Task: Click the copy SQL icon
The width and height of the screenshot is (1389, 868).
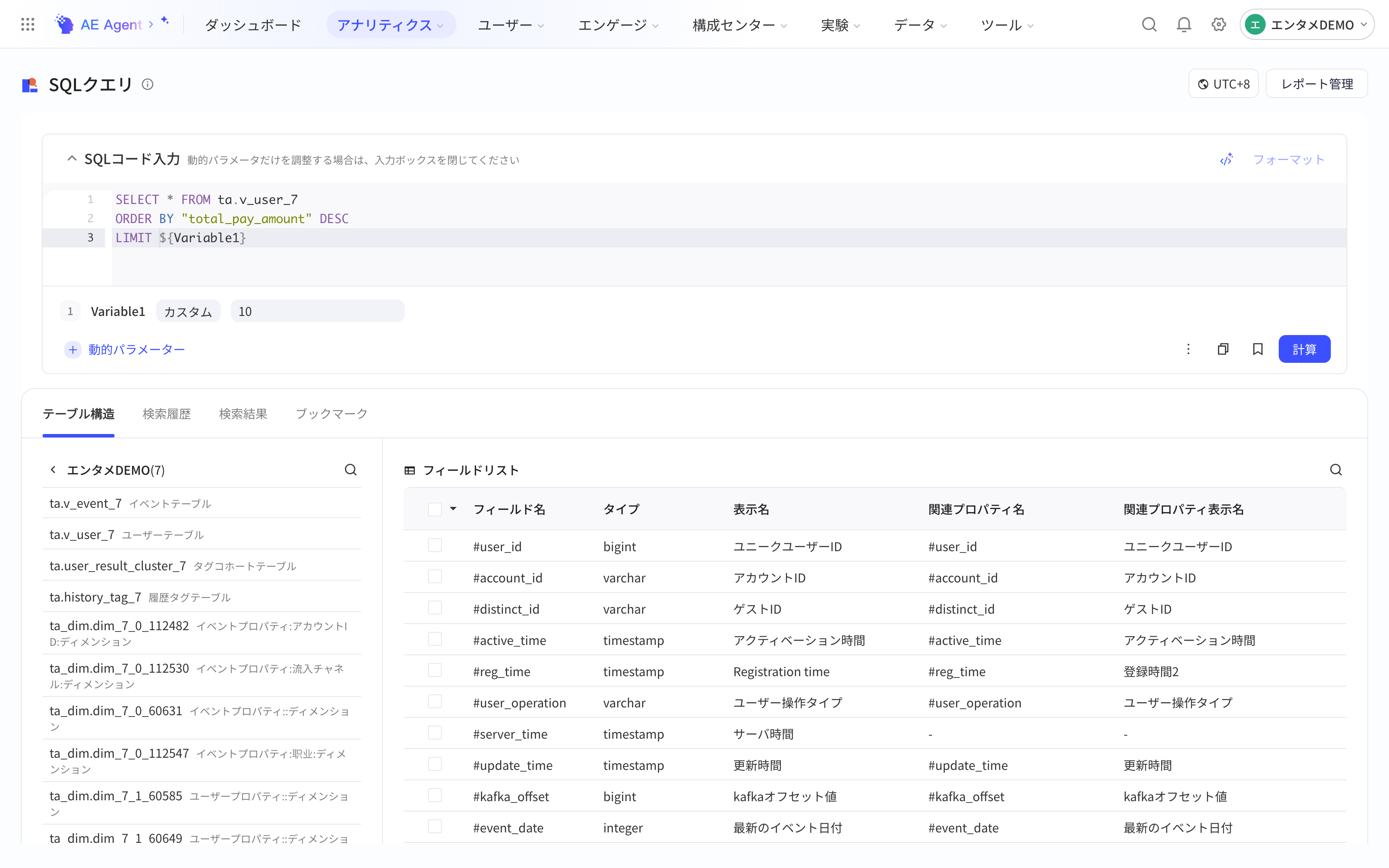Action: pyautogui.click(x=1223, y=349)
